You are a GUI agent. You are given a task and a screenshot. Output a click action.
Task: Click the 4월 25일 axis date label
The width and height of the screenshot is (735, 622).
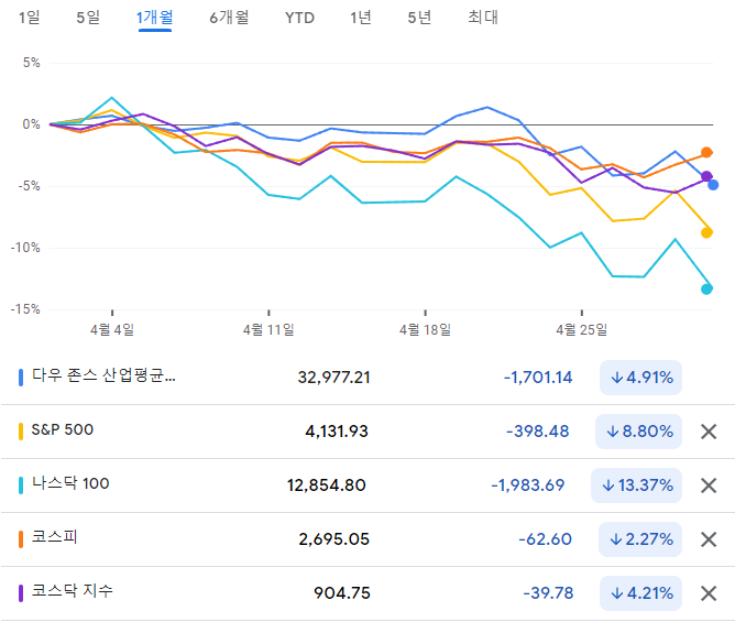(582, 330)
